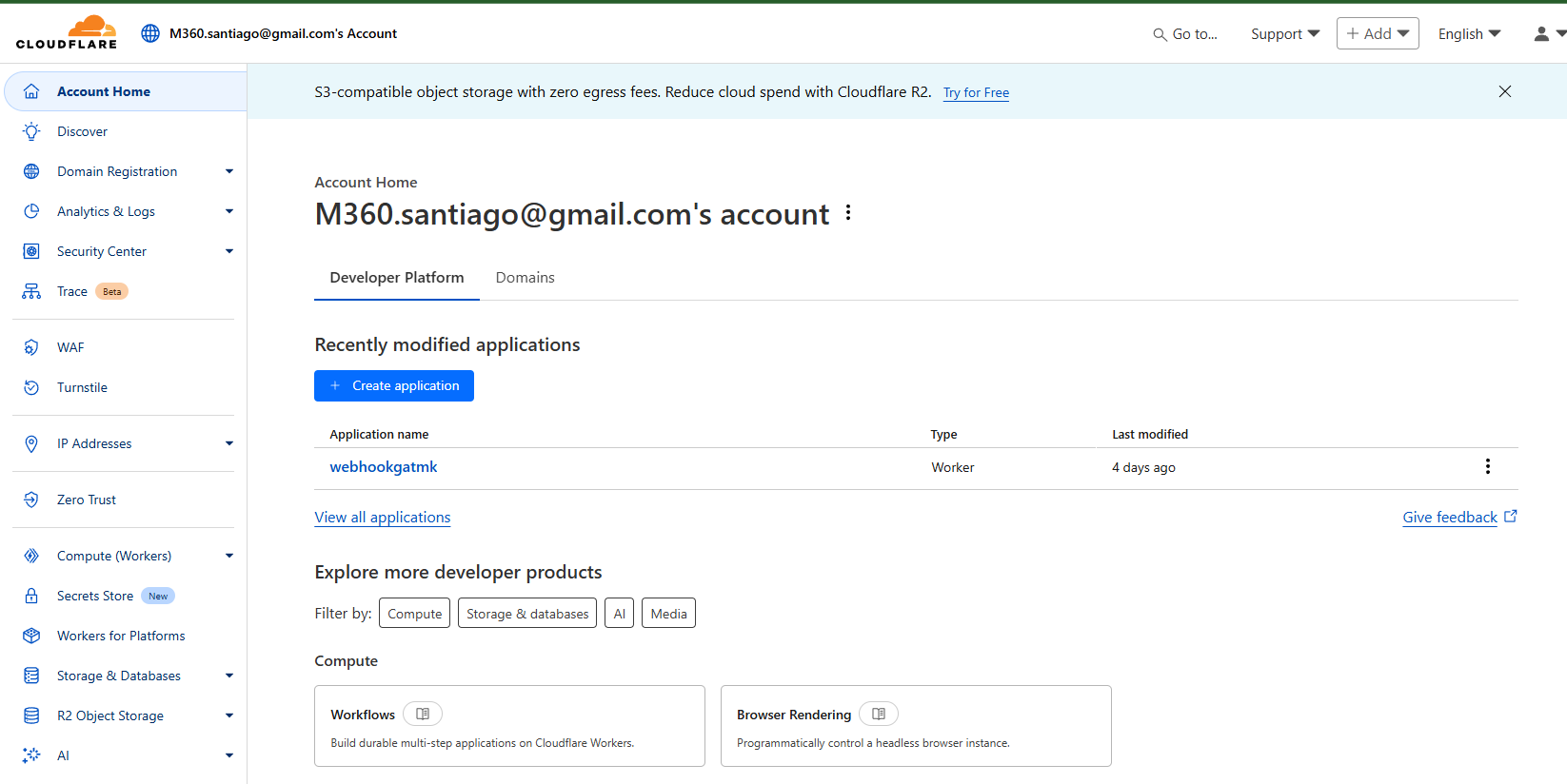Open the user profile icon menu
The image size is (1567, 784).
[x=1547, y=33]
